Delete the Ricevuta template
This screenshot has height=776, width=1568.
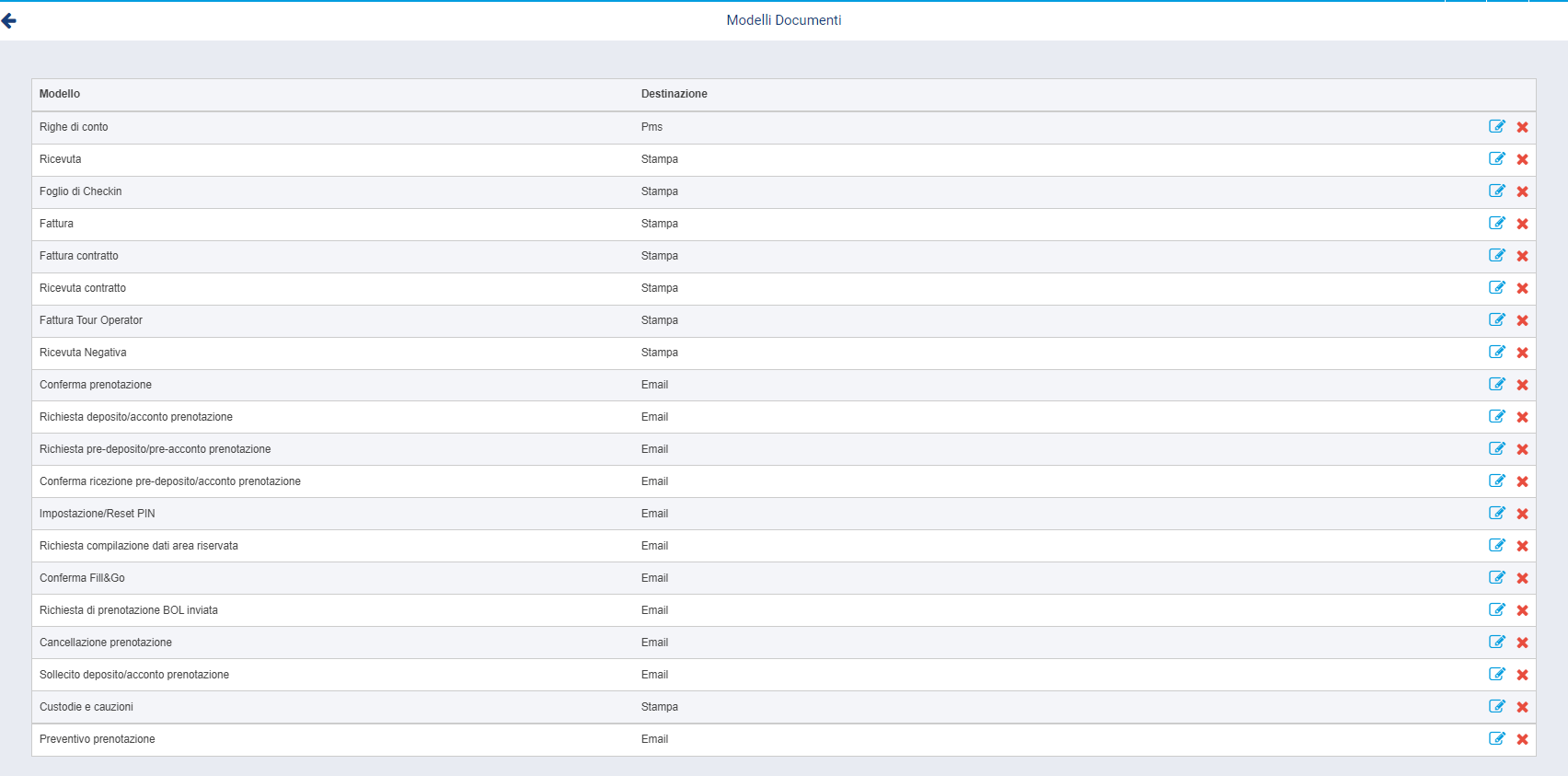click(x=1522, y=159)
